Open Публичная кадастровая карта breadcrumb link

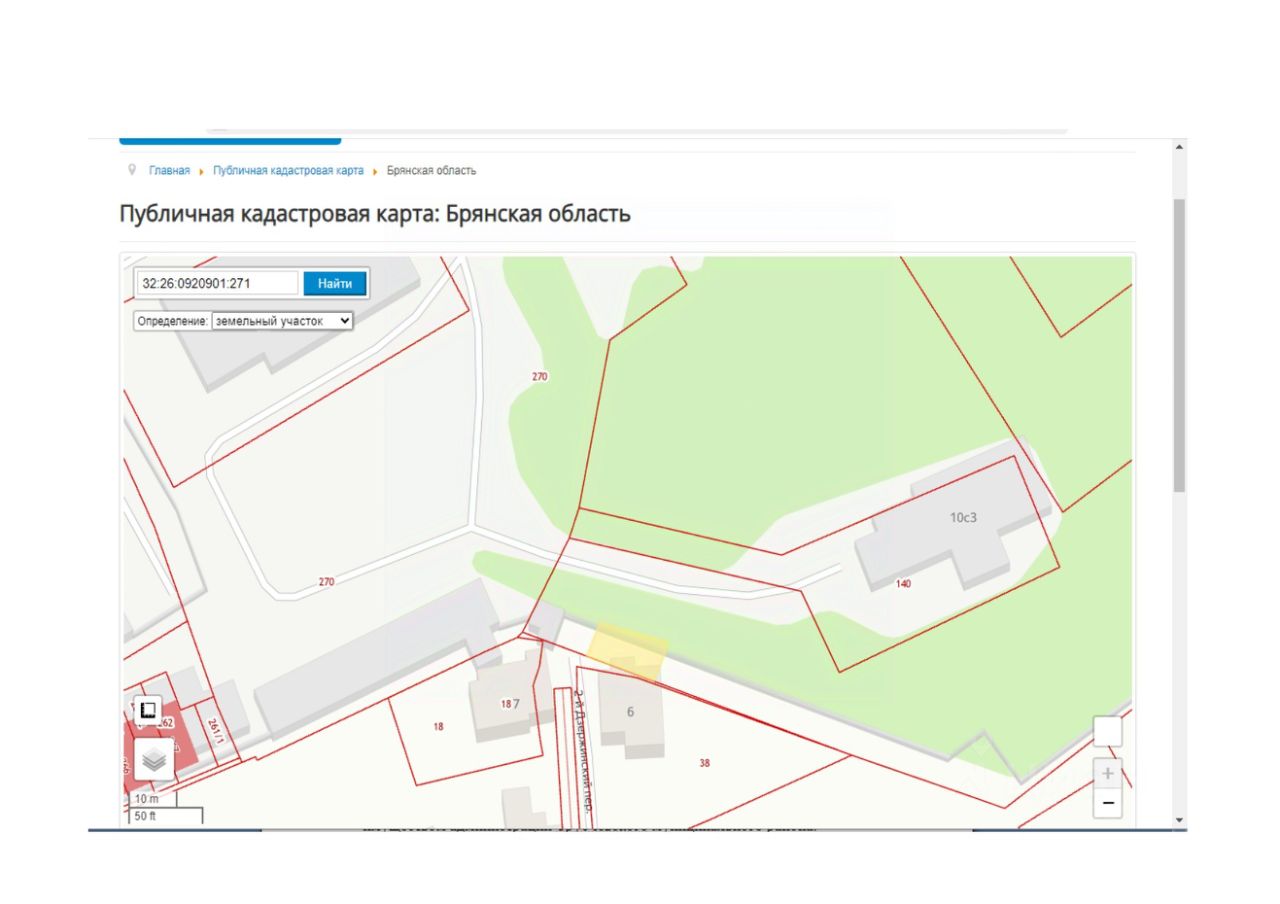click(288, 171)
